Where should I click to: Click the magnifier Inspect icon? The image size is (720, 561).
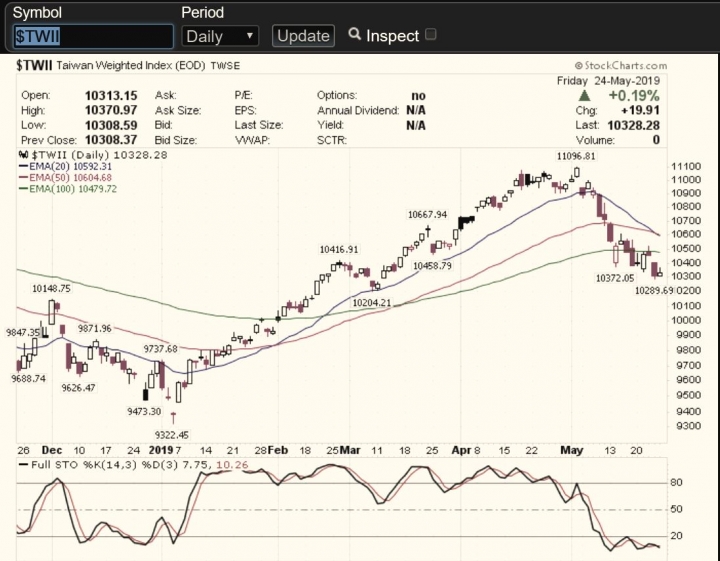click(354, 34)
